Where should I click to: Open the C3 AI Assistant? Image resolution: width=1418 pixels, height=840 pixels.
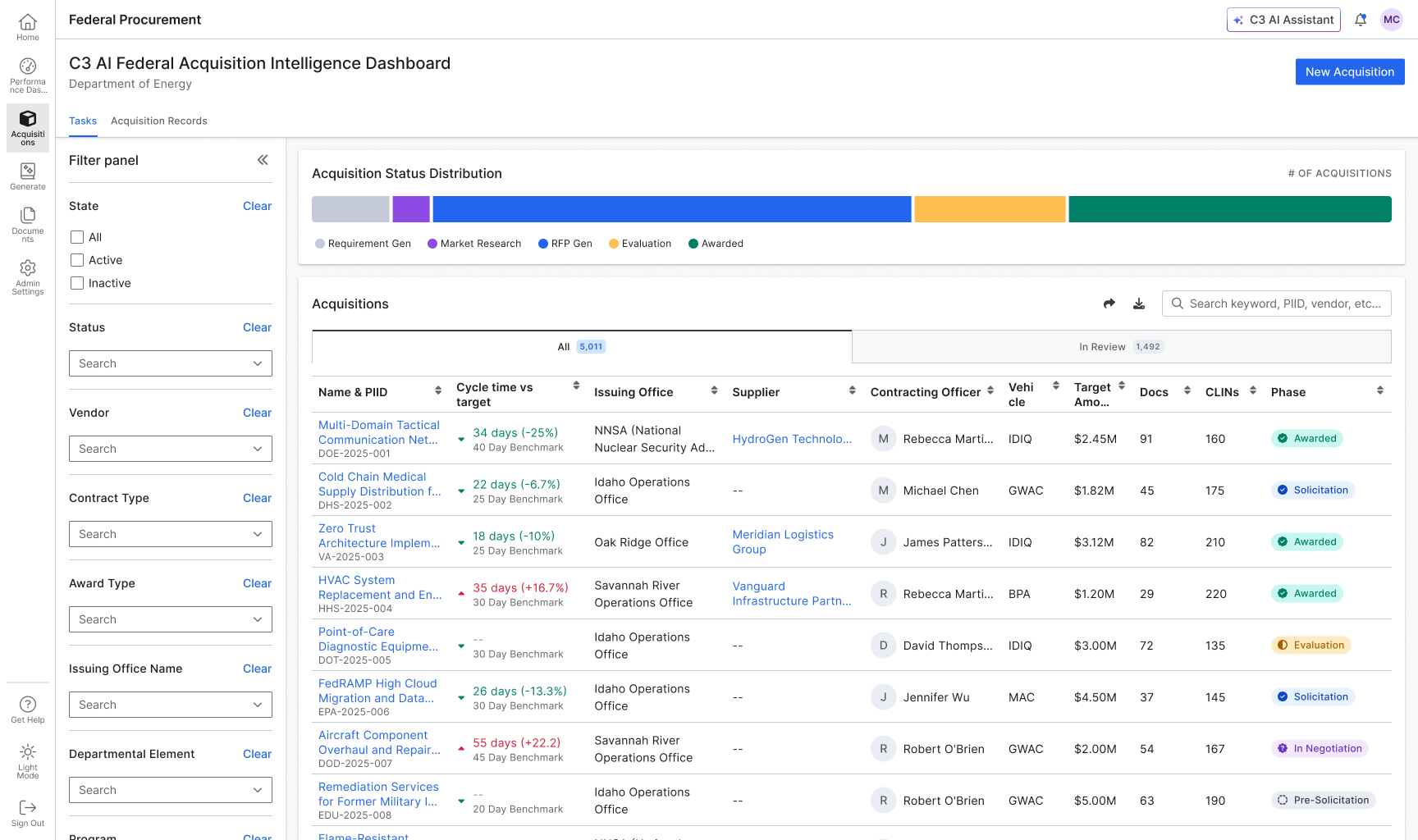(1283, 20)
